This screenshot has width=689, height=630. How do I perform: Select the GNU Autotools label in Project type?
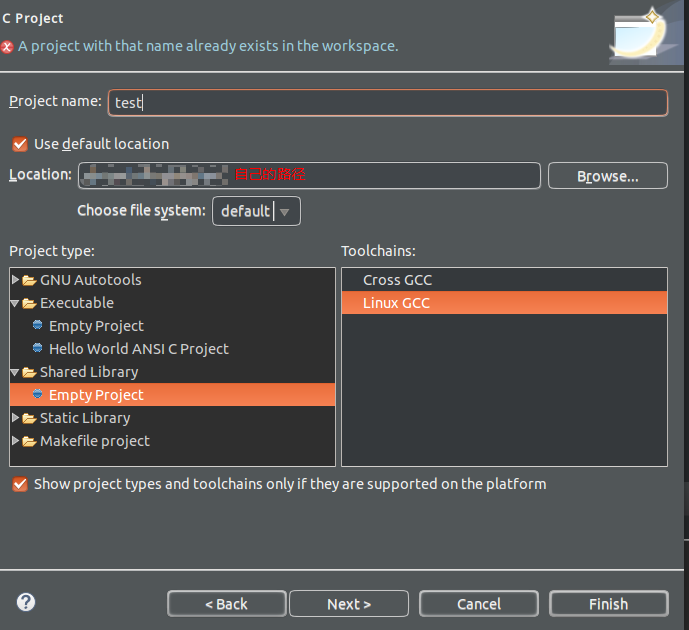(x=91, y=280)
